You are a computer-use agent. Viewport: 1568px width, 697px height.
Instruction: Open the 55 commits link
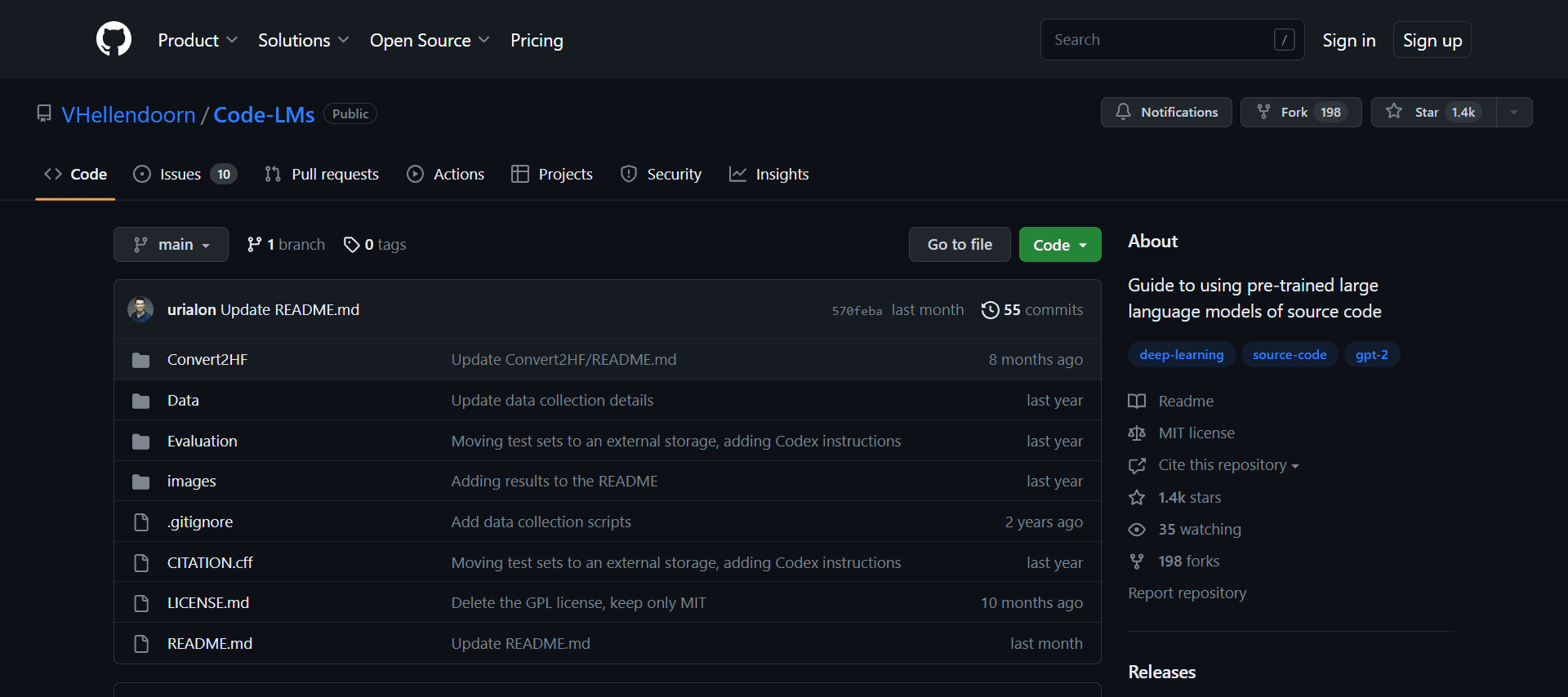1032,310
